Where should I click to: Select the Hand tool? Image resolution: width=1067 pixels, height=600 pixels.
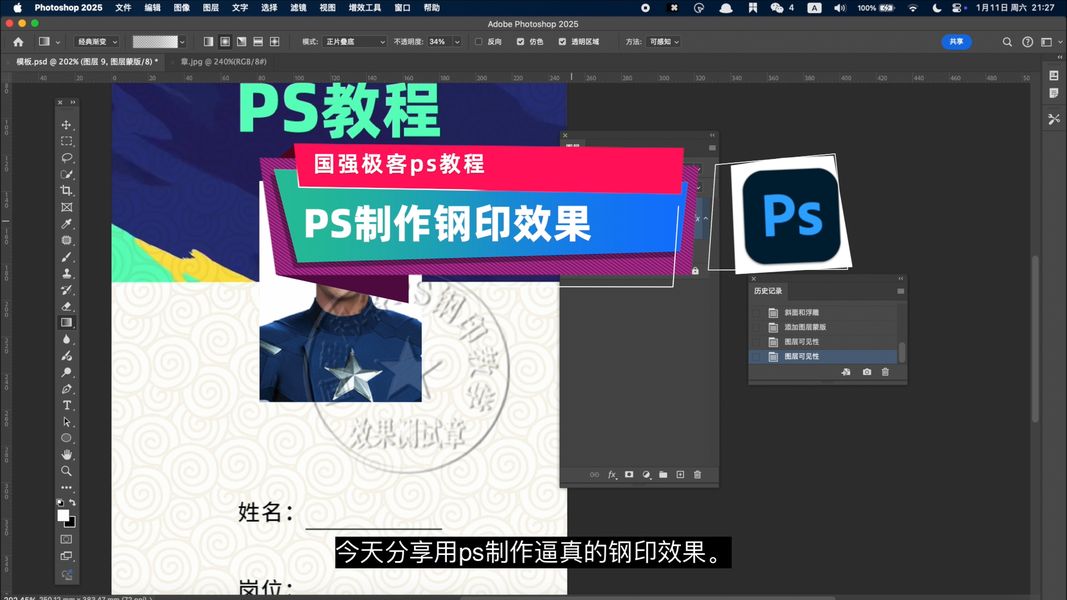(66, 454)
